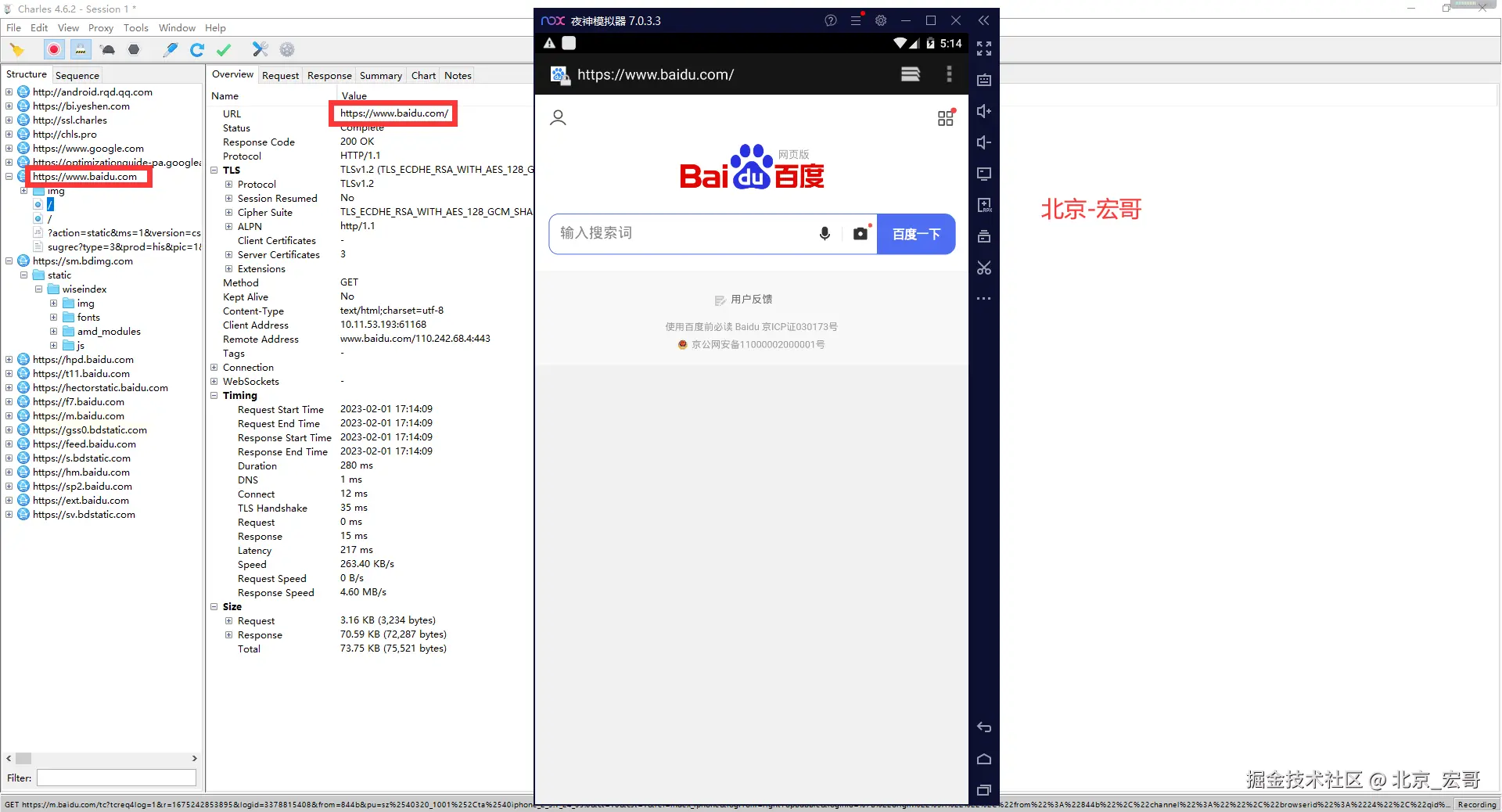Screen dimensions: 1502x812
Task: Click the Validate green checkmark icon
Action: click(224, 50)
